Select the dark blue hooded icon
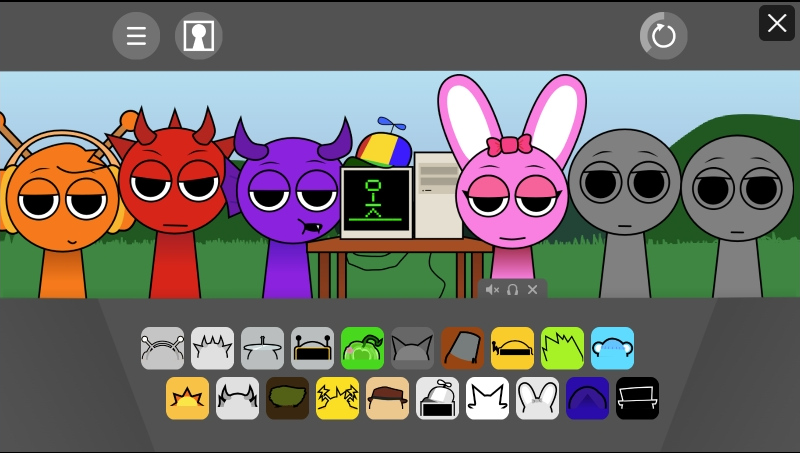800x453 pixels. (x=587, y=398)
